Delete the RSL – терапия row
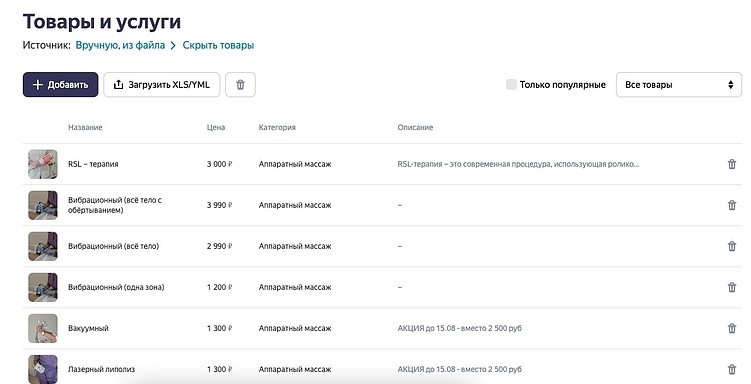The image size is (751, 384). coord(732,164)
